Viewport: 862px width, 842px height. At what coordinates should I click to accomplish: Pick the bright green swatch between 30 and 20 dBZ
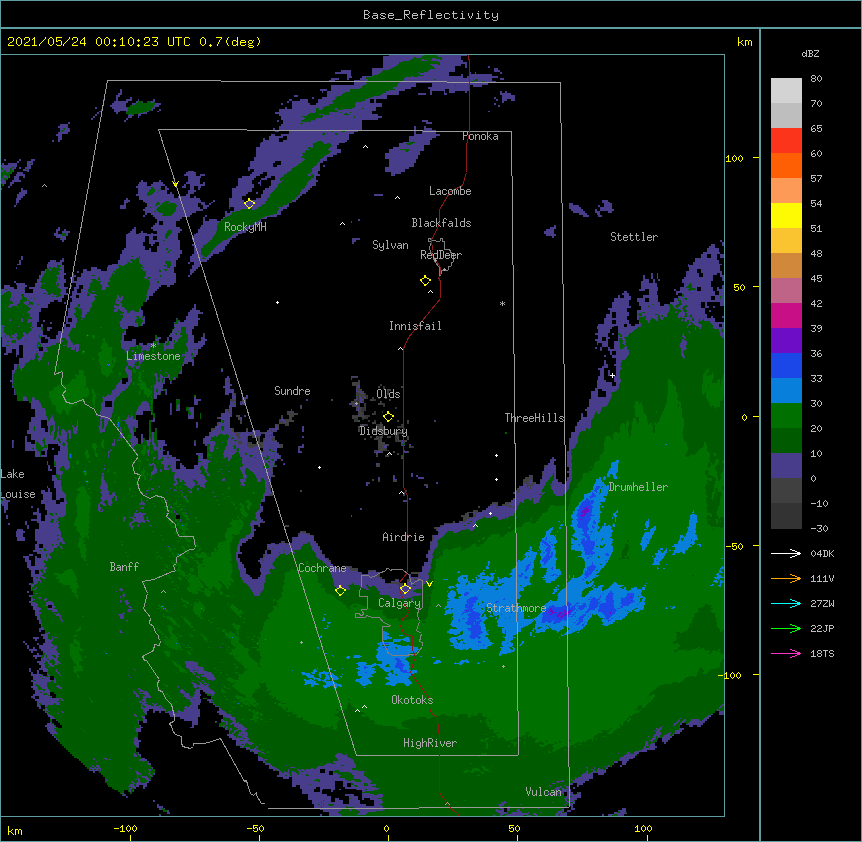(786, 416)
